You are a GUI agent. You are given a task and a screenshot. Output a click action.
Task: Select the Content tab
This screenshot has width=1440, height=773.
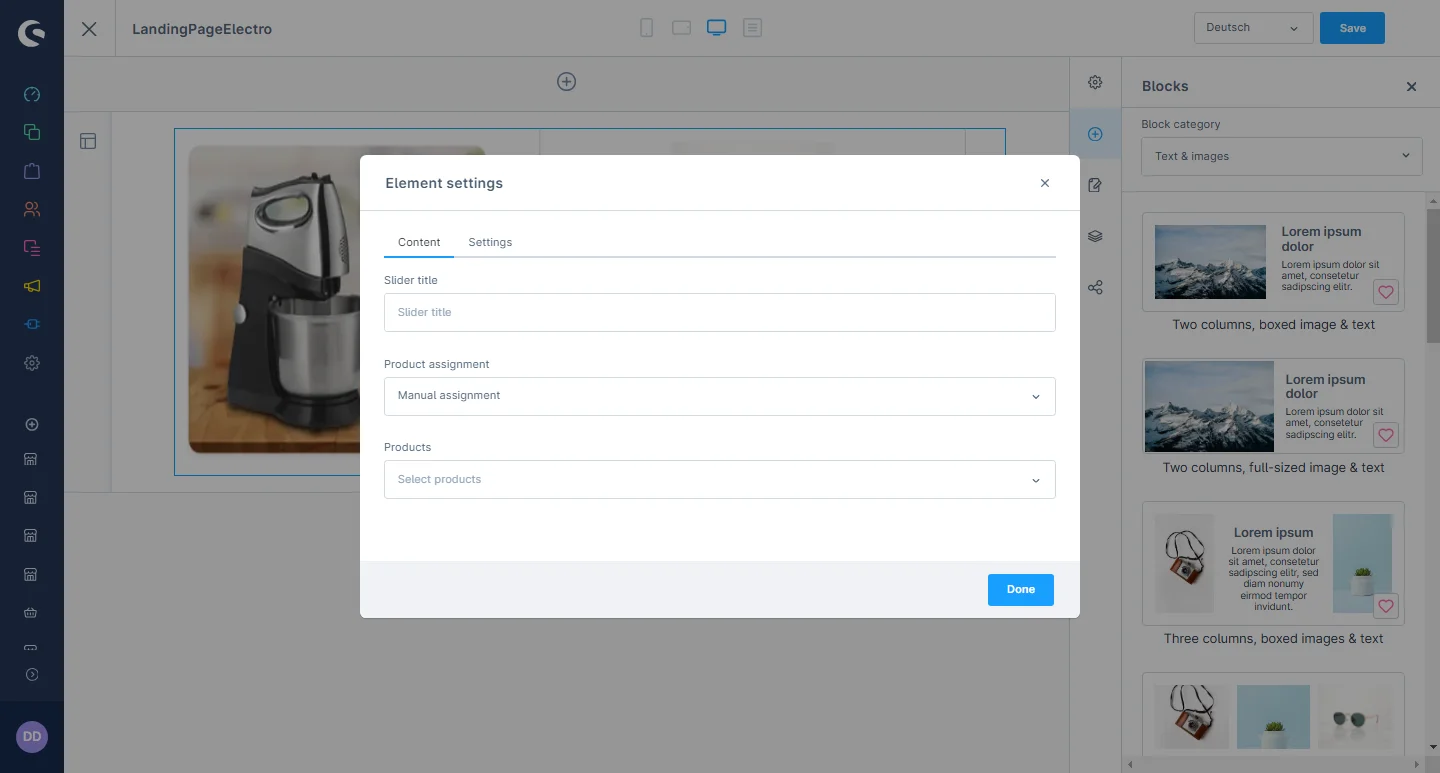pos(419,242)
